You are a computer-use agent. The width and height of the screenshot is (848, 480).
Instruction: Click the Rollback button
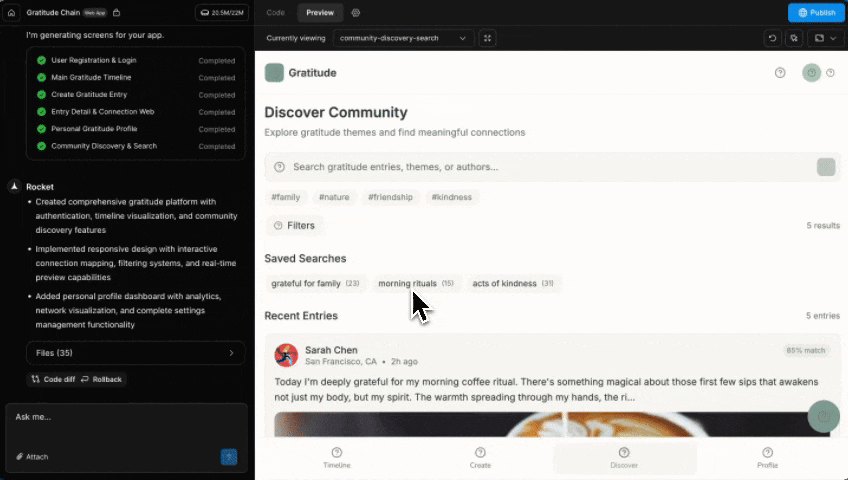click(102, 379)
